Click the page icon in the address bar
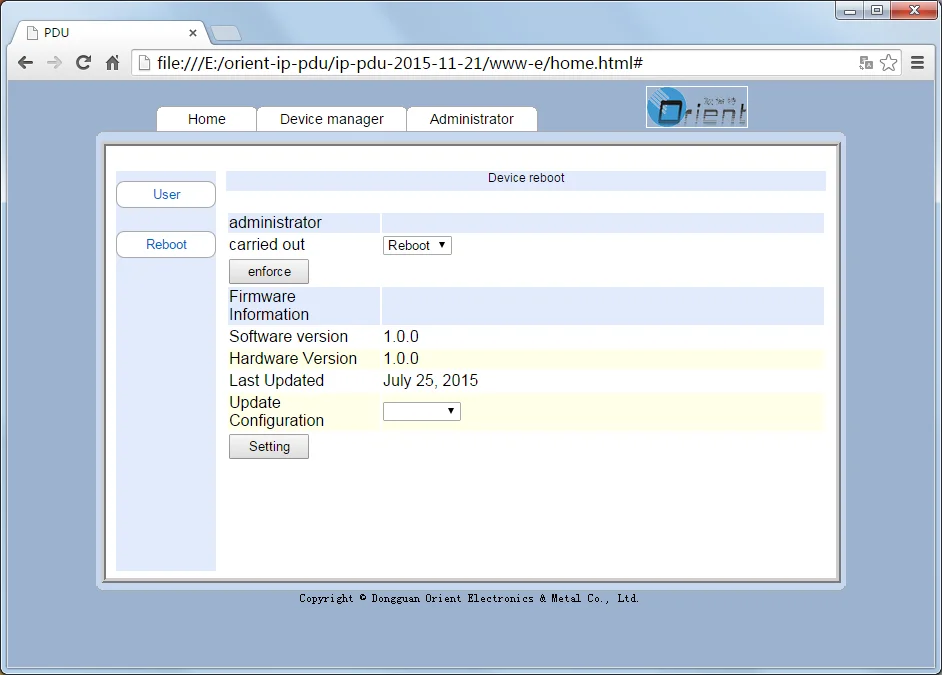942x675 pixels. point(143,62)
